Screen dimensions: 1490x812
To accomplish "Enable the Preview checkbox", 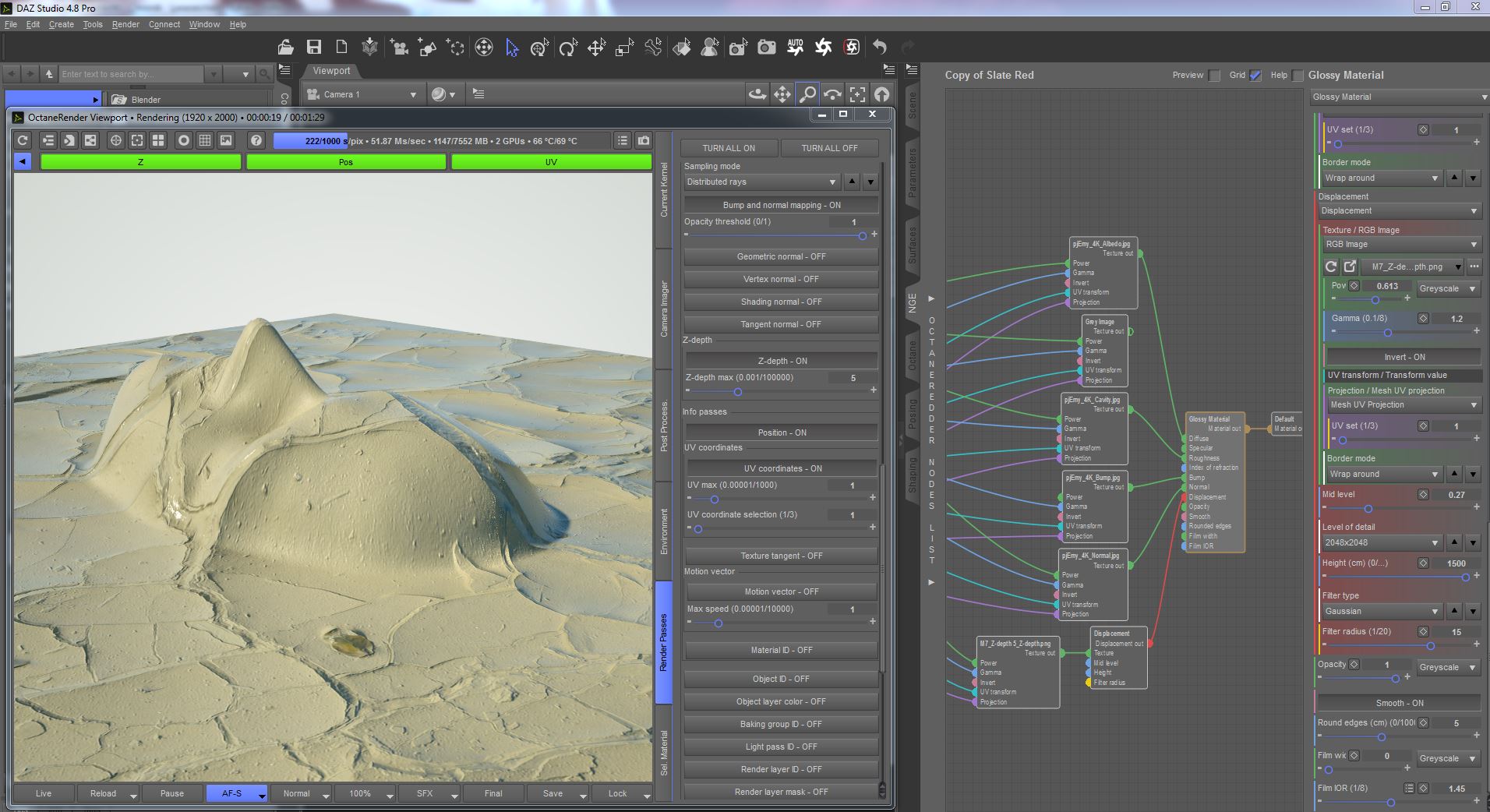I will coord(1214,76).
